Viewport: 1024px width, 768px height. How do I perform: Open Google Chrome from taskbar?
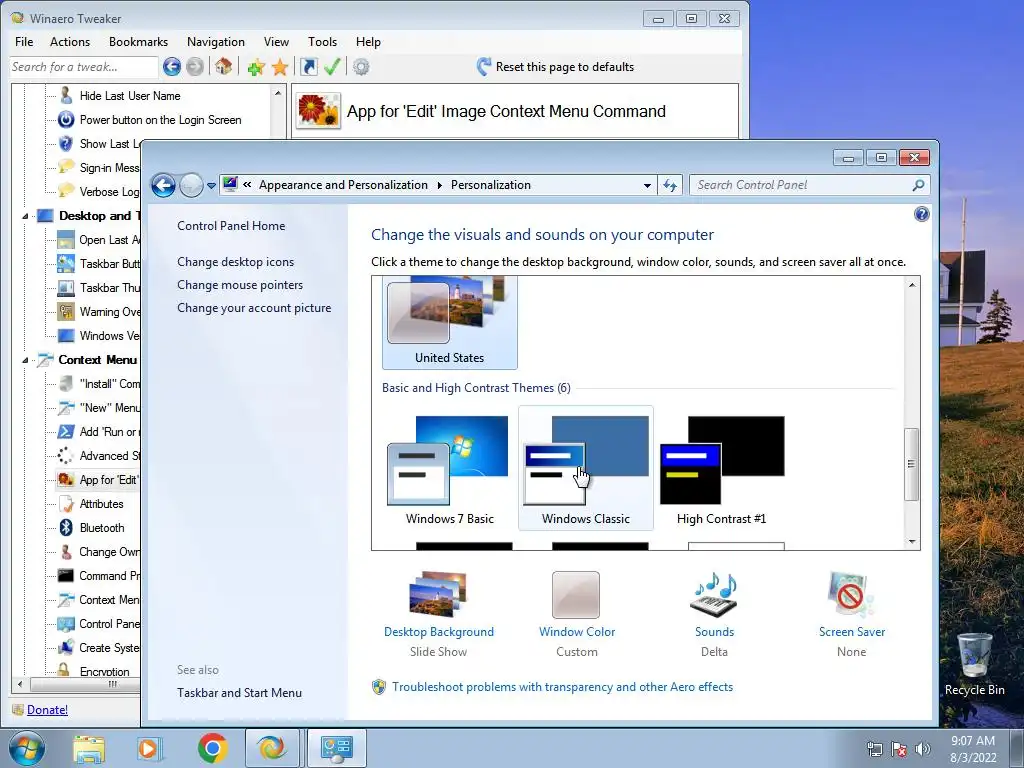pyautogui.click(x=212, y=748)
